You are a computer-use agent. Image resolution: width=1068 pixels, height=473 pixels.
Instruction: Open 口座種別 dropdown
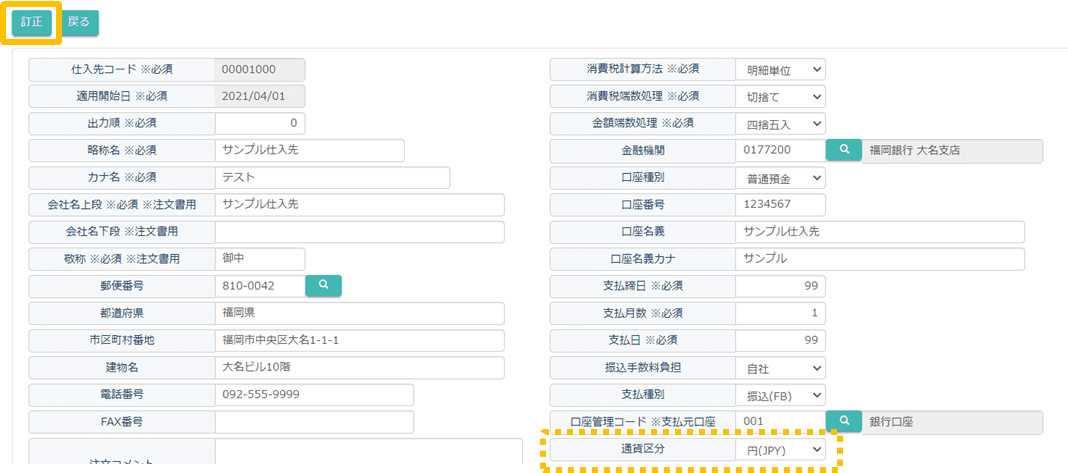click(x=781, y=178)
